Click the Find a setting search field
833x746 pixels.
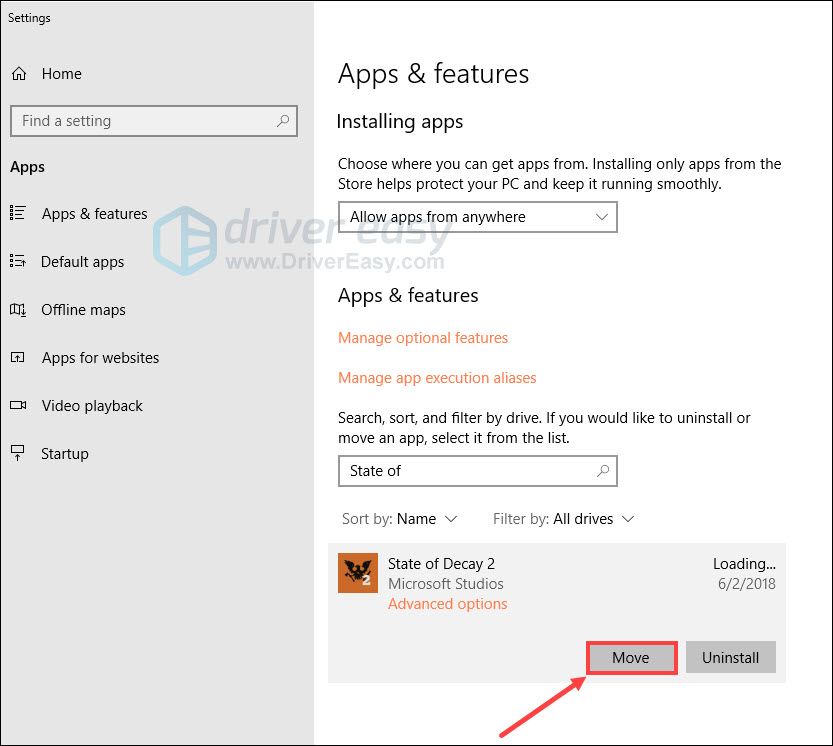[x=140, y=121]
